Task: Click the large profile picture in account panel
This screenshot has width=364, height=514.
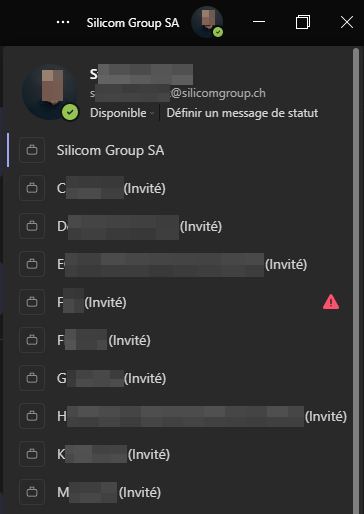Action: tap(50, 92)
